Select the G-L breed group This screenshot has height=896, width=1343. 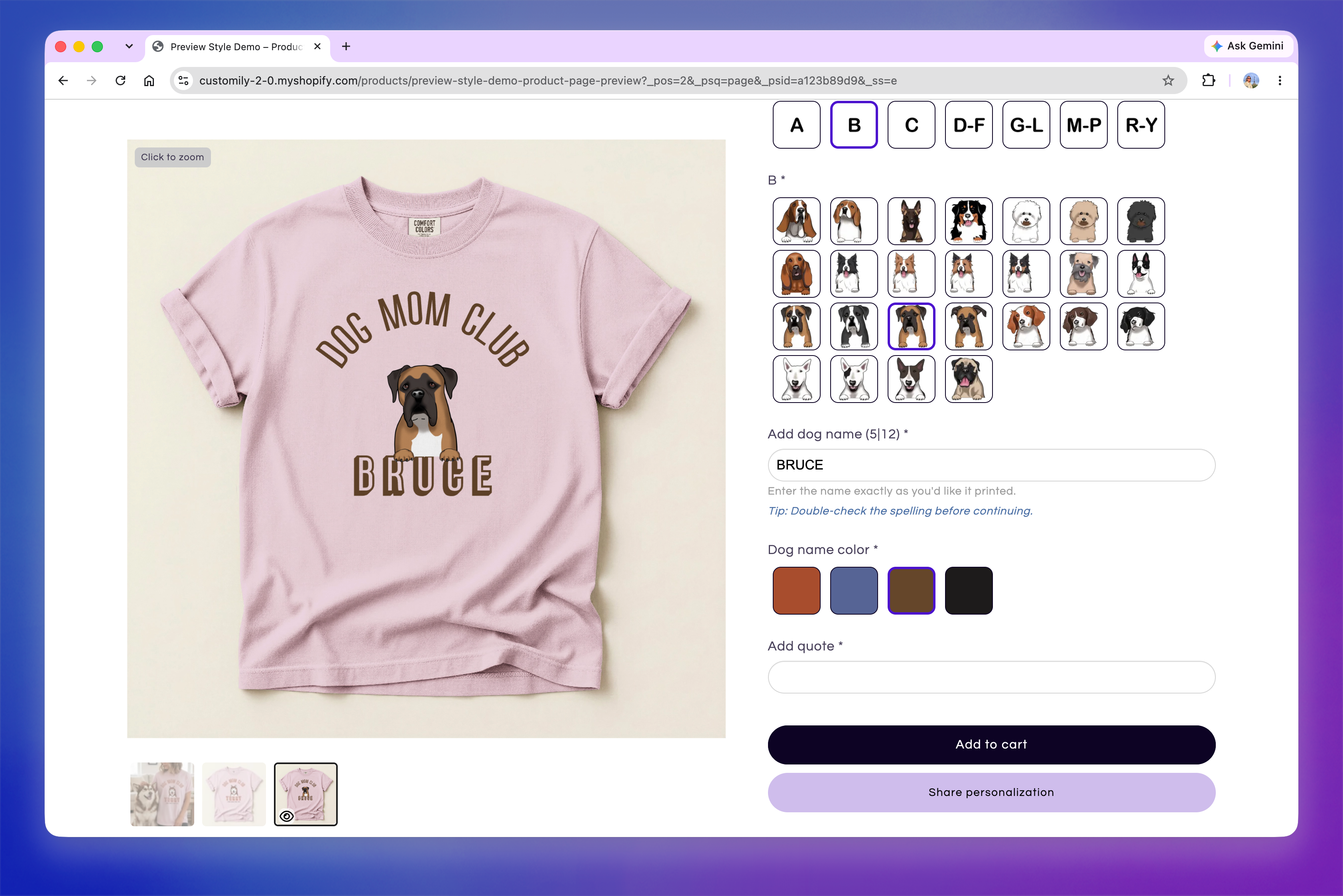click(x=1026, y=125)
